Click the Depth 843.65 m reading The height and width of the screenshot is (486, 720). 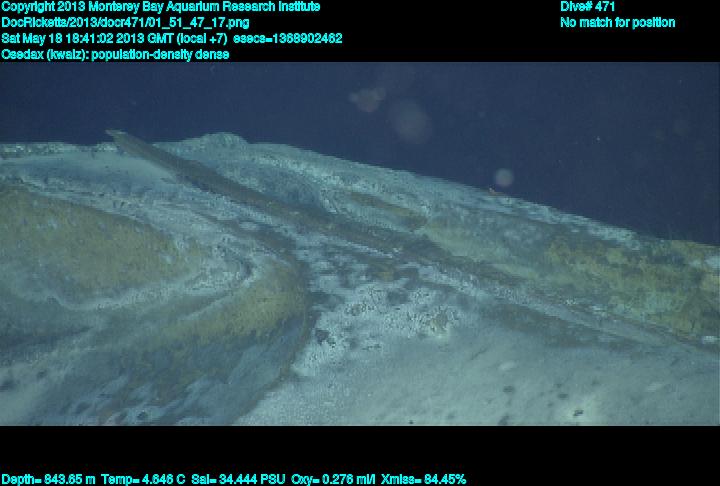(x=48, y=479)
